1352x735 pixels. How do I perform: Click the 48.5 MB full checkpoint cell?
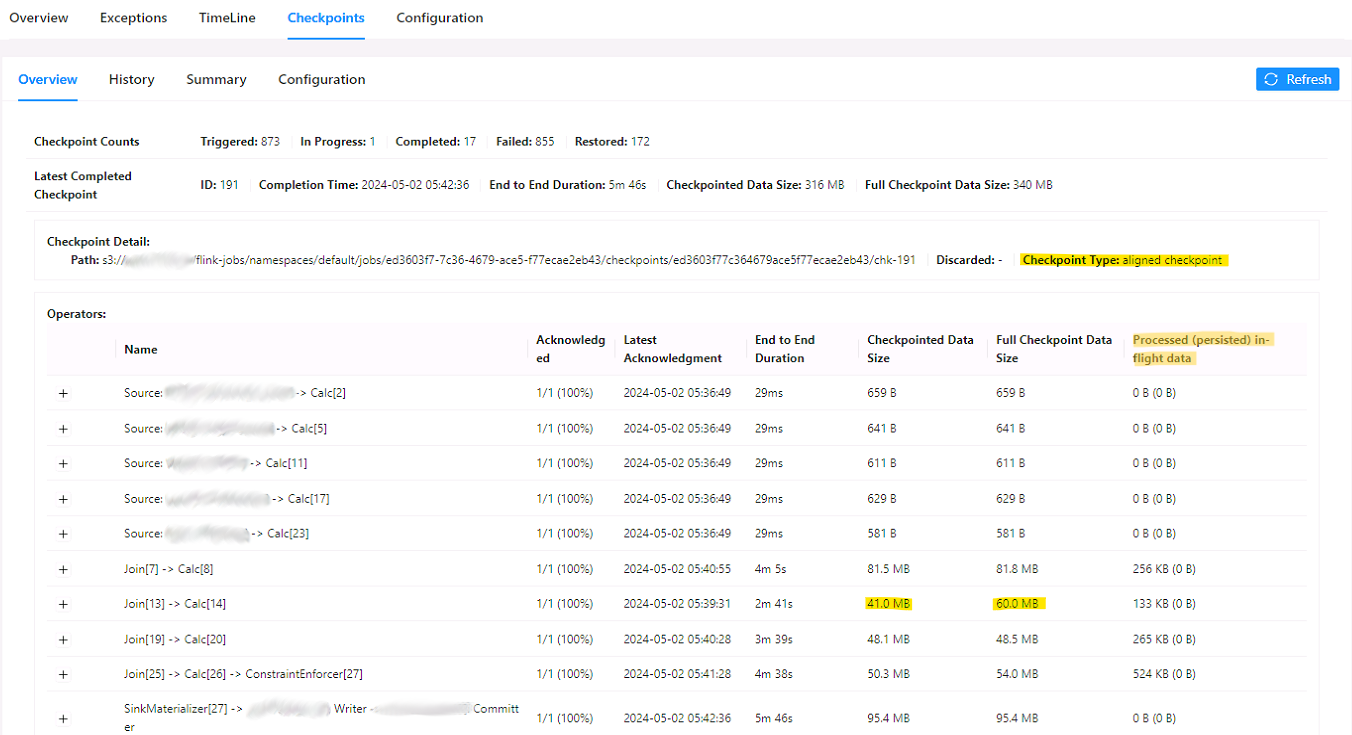pyautogui.click(x=1017, y=639)
